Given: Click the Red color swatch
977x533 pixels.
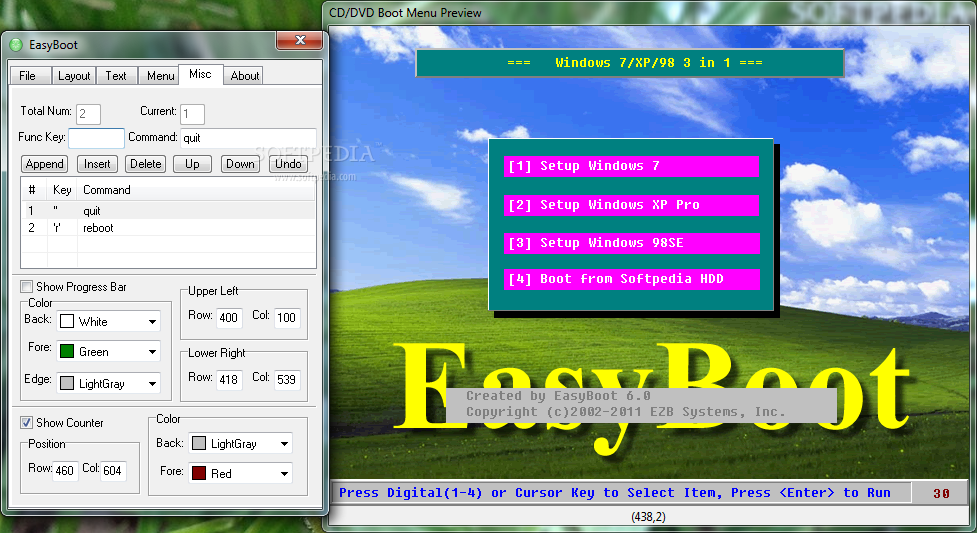Looking at the screenshot, I should click(x=199, y=473).
